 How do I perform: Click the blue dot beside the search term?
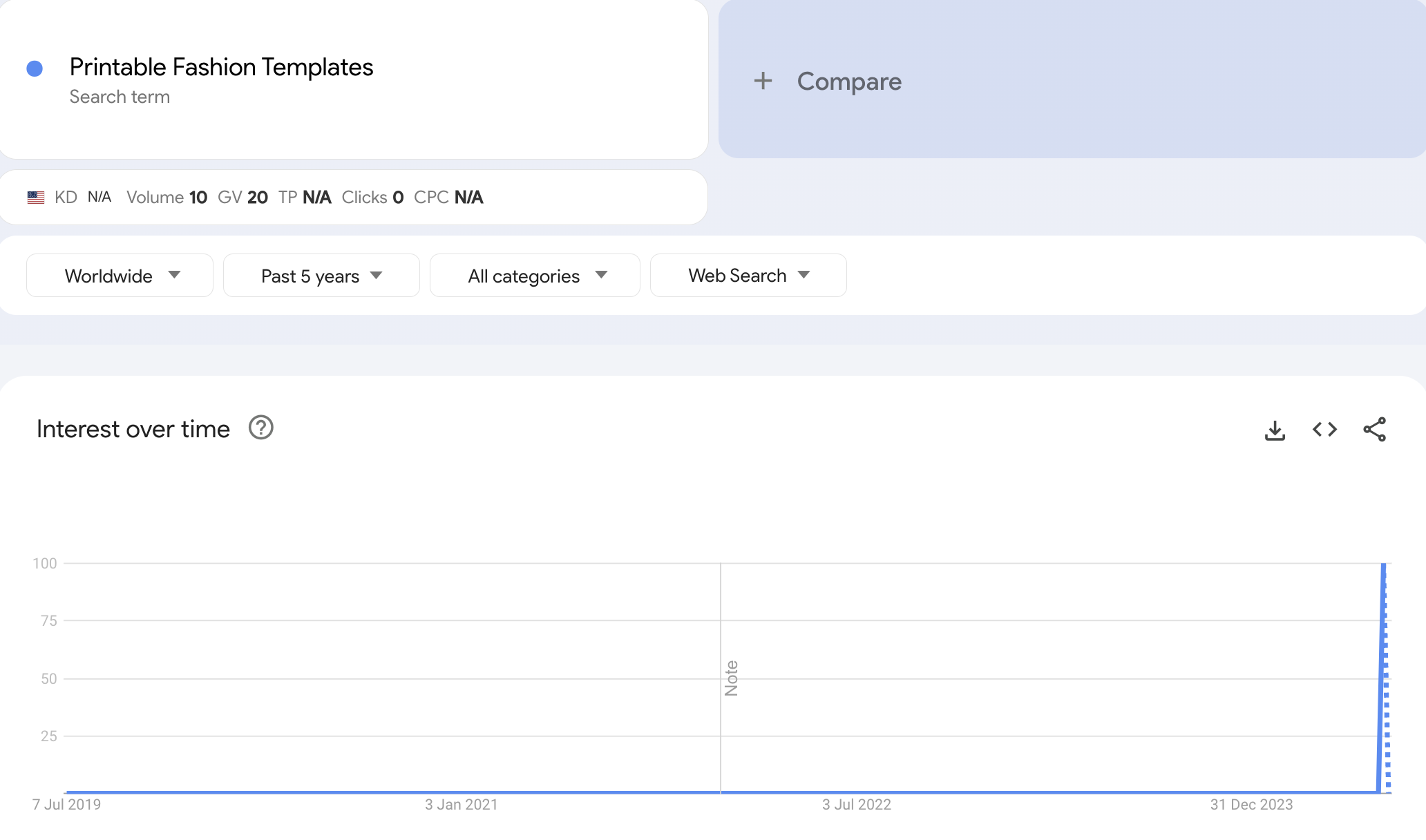(x=35, y=68)
